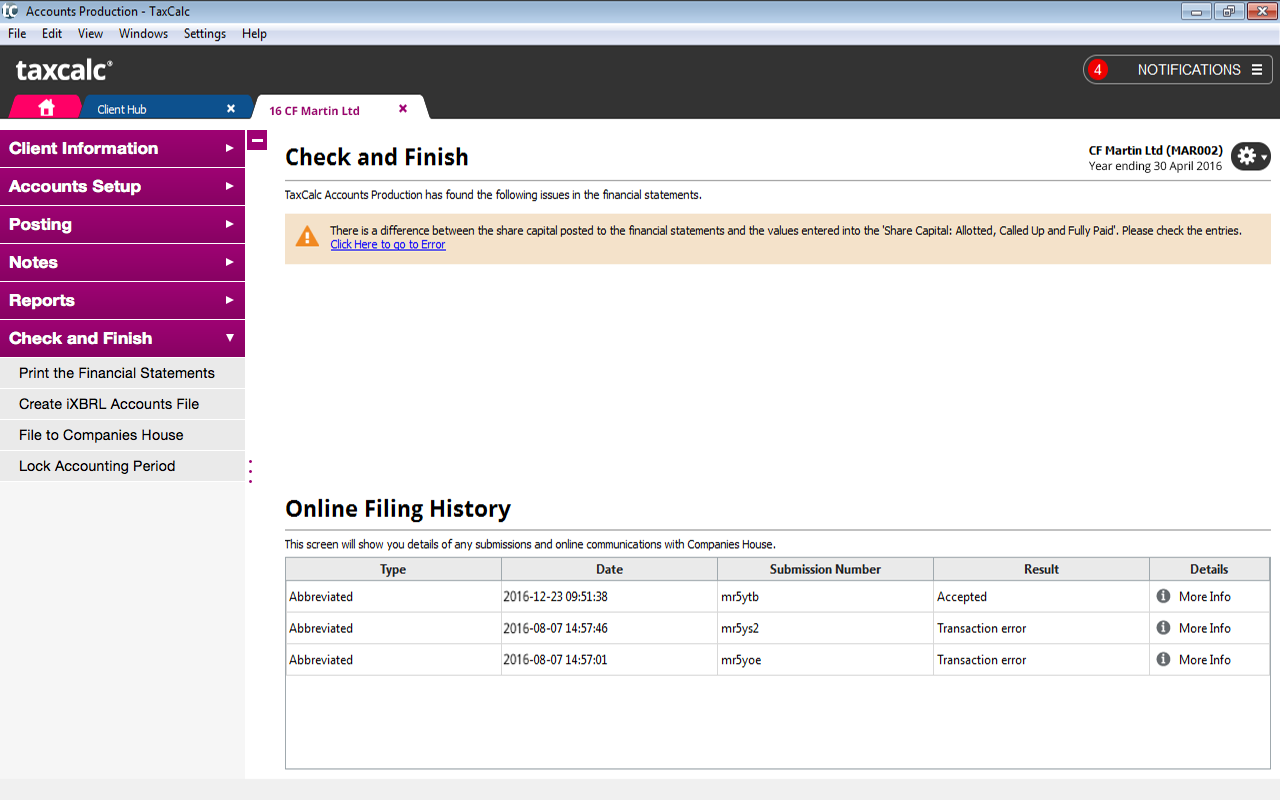Click the red notification count badge
1280x800 pixels.
pos(1098,70)
